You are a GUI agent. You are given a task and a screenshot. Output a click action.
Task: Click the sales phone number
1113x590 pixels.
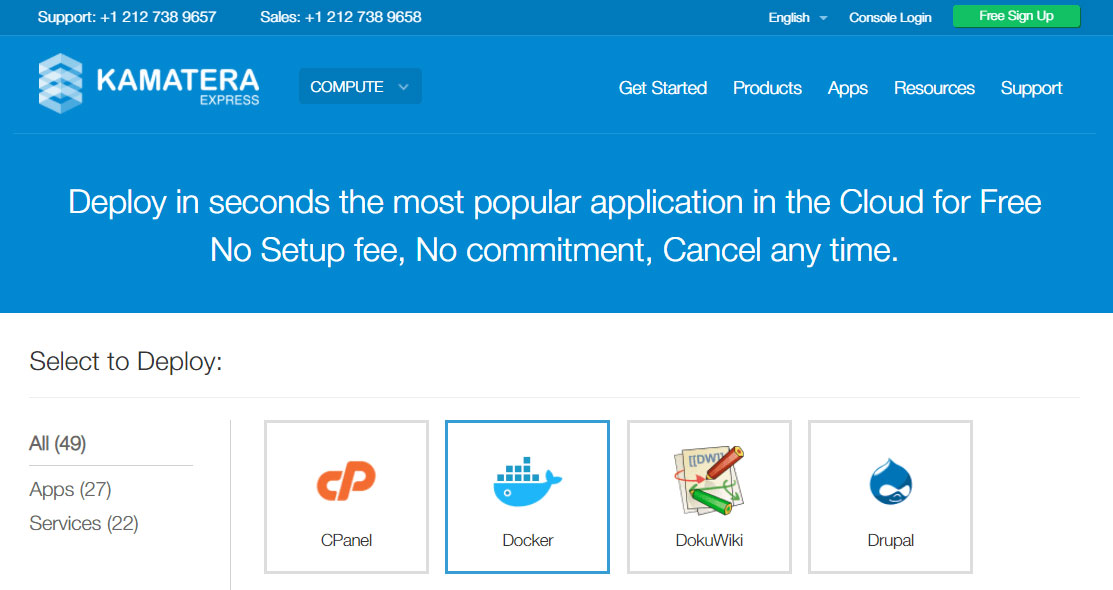(x=363, y=17)
